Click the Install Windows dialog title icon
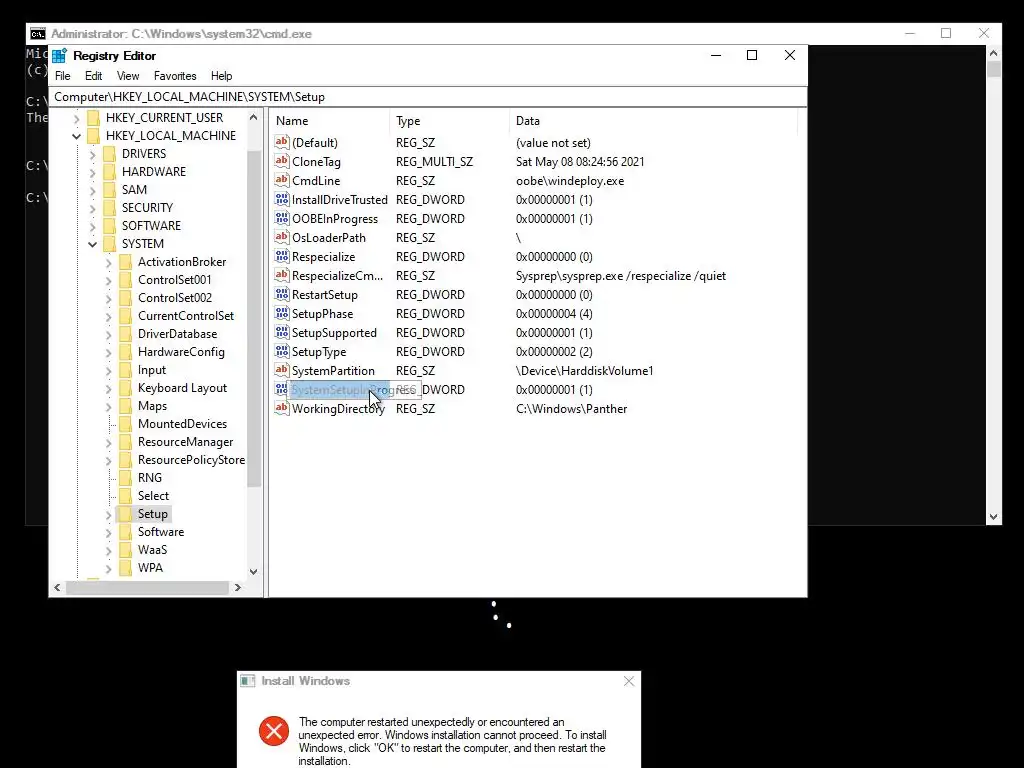1024x768 pixels. click(x=248, y=681)
